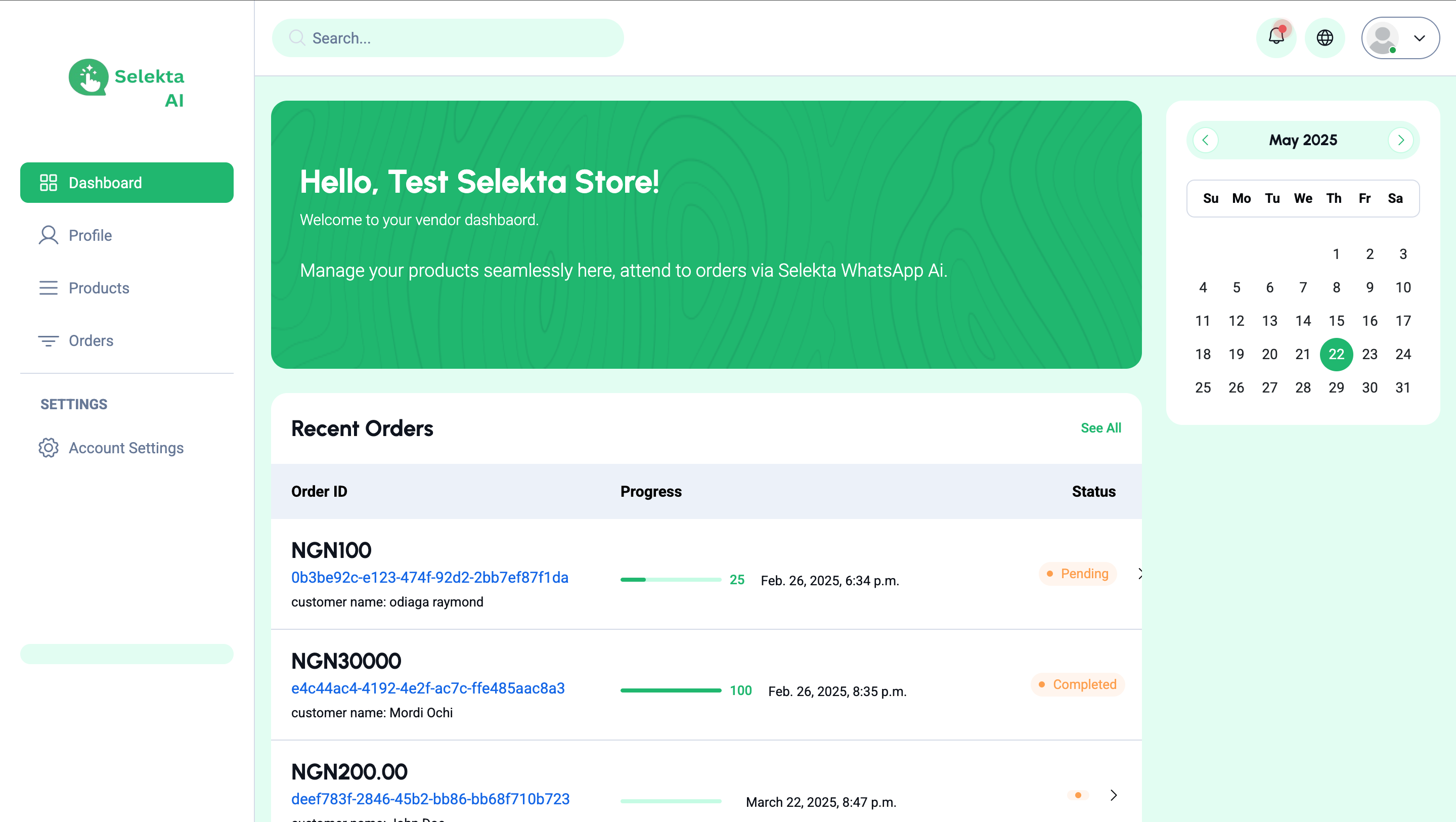Screen dimensions: 1456x822
Task: Click the Account Settings gear icon
Action: tap(48, 447)
